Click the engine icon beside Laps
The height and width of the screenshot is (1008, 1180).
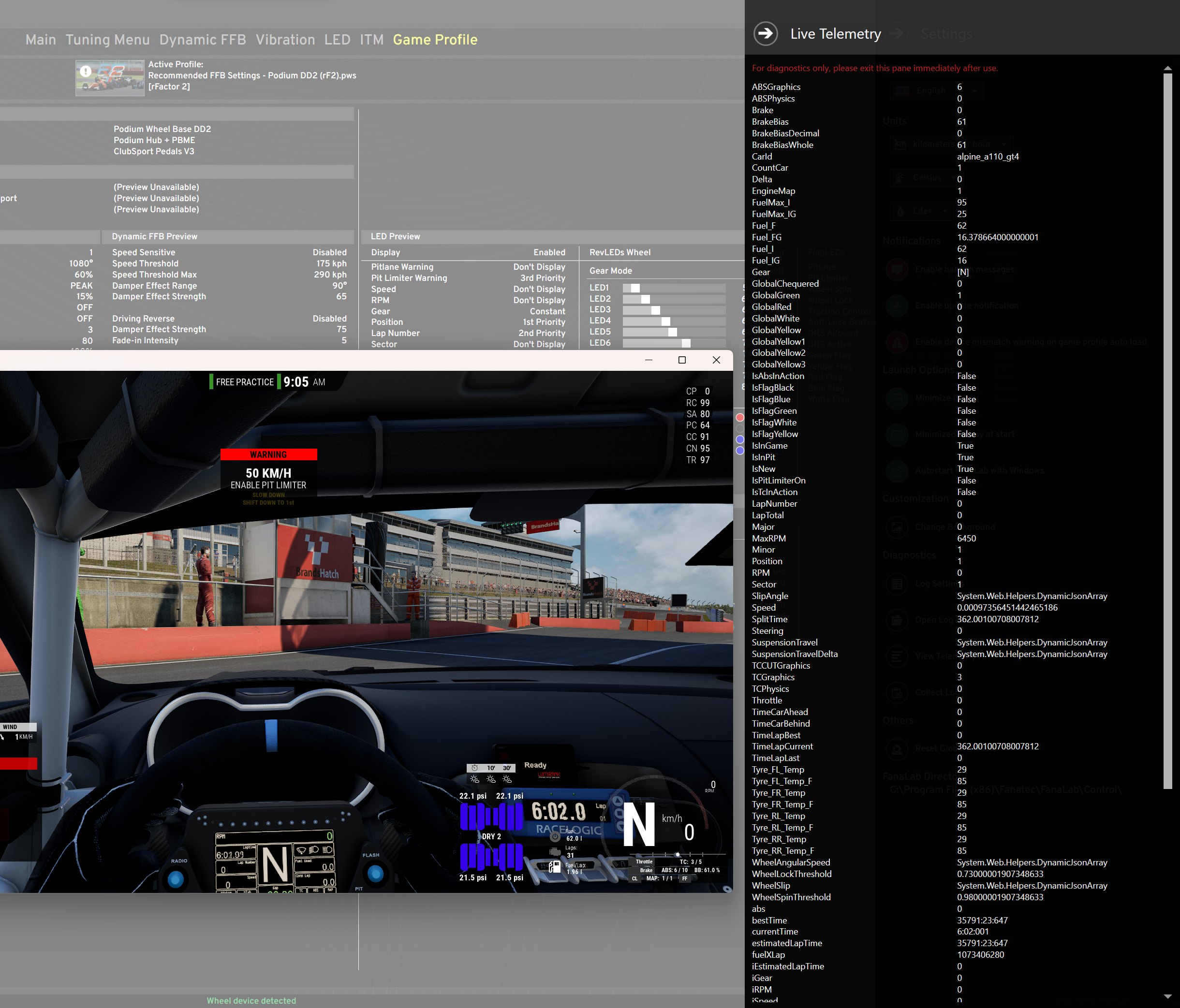pyautogui.click(x=555, y=851)
